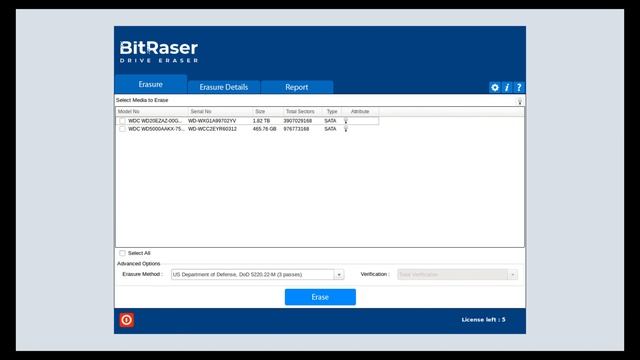Click the bulb icon beside Select Media to Erase
Screen dimensions: 640x360
(520, 101)
